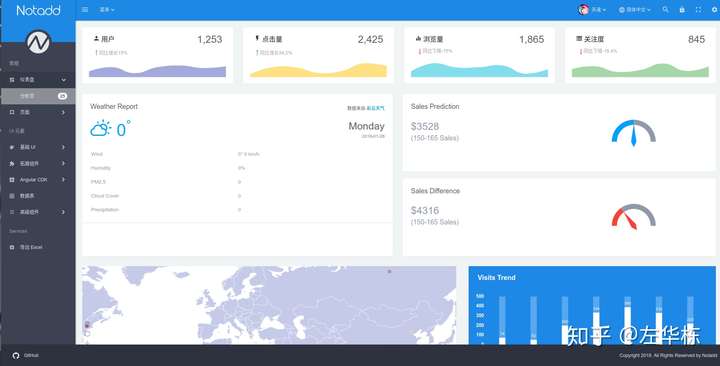Click the GitHub octocat icon
The width and height of the screenshot is (720, 366).
[16, 355]
